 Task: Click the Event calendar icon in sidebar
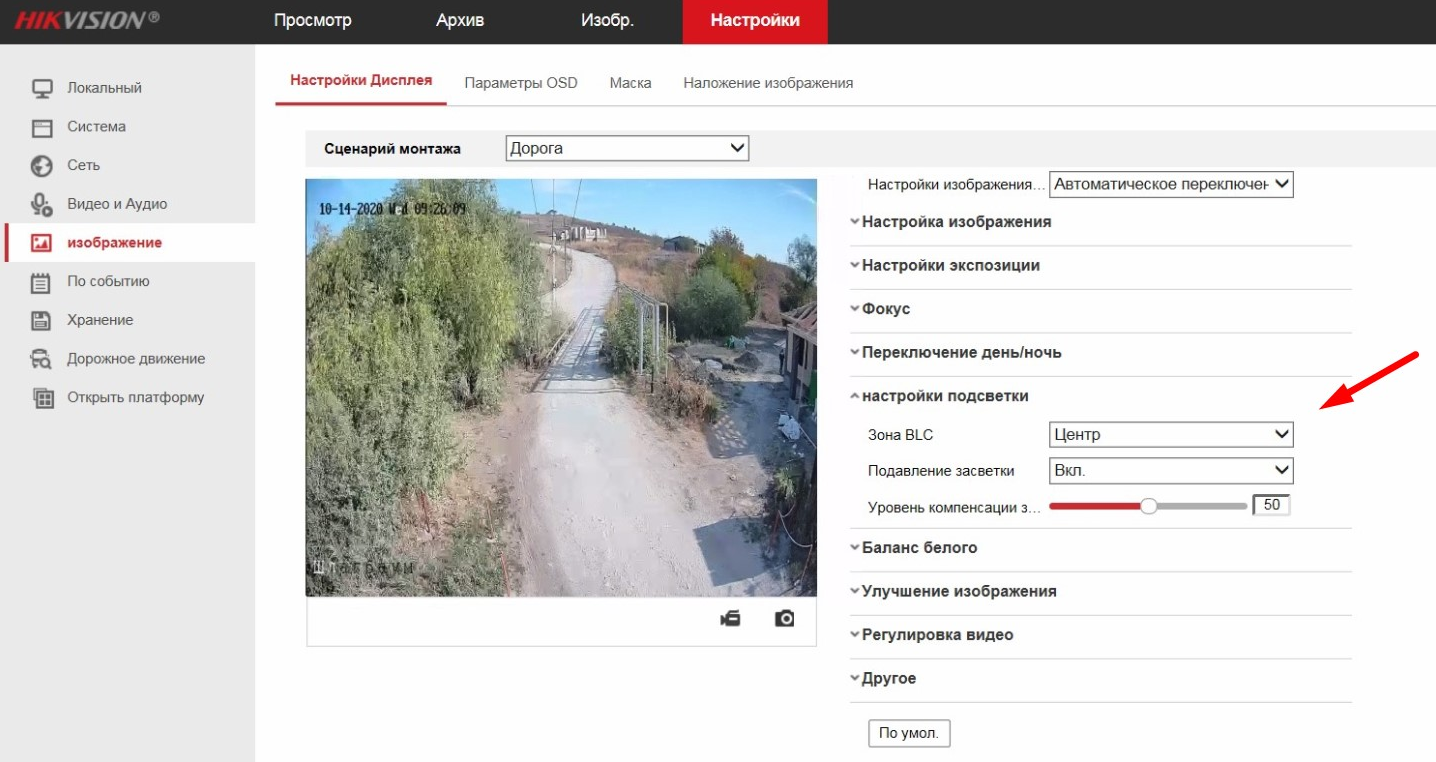coord(42,283)
